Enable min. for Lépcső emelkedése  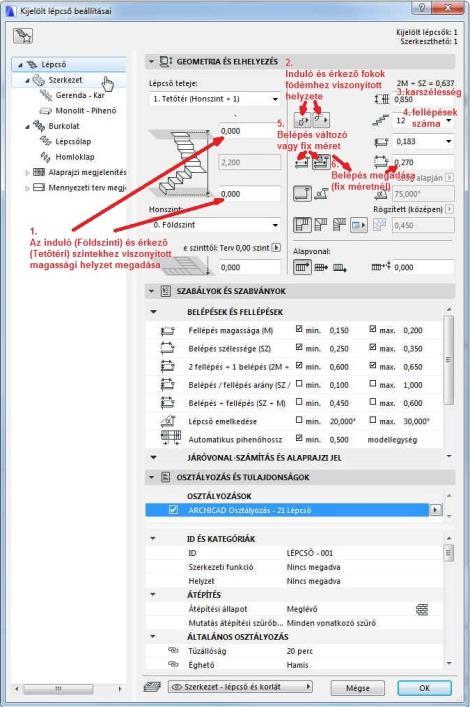299,420
